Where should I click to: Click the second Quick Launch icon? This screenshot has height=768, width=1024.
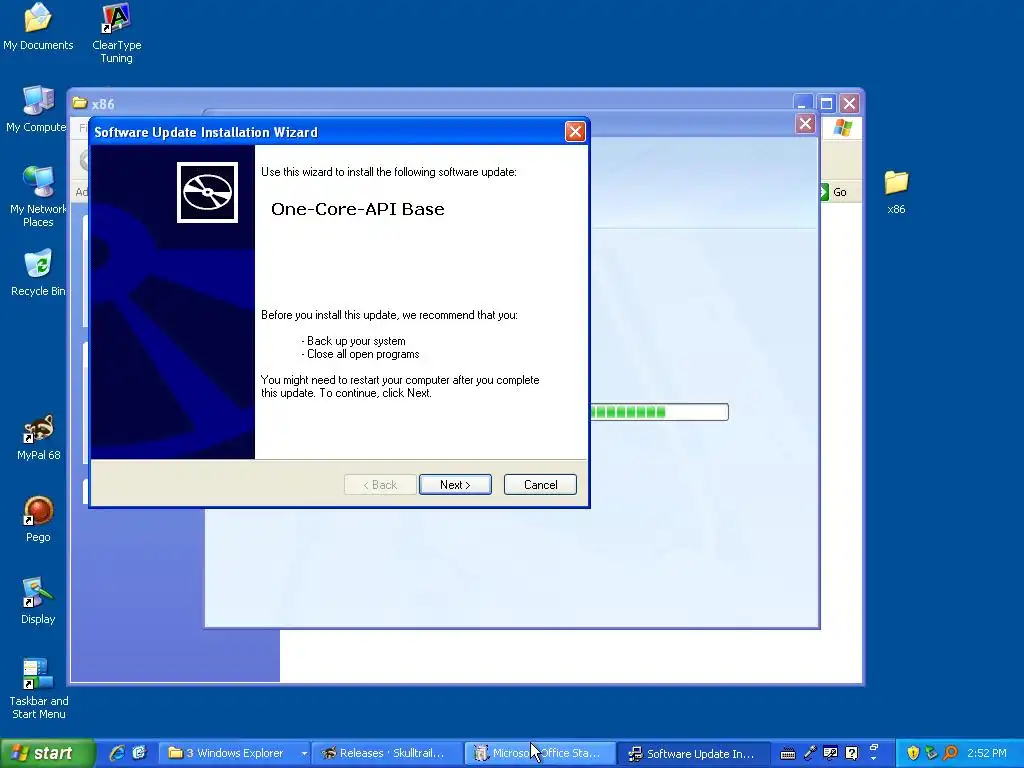coord(139,753)
